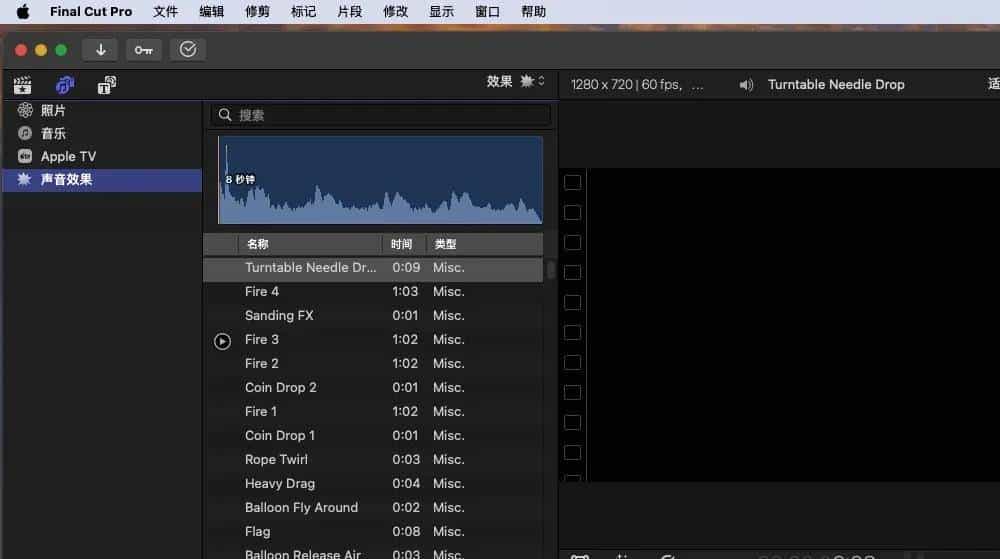Select the Fire 1 sound effect
Image resolution: width=1000 pixels, height=559 pixels.
373,412
